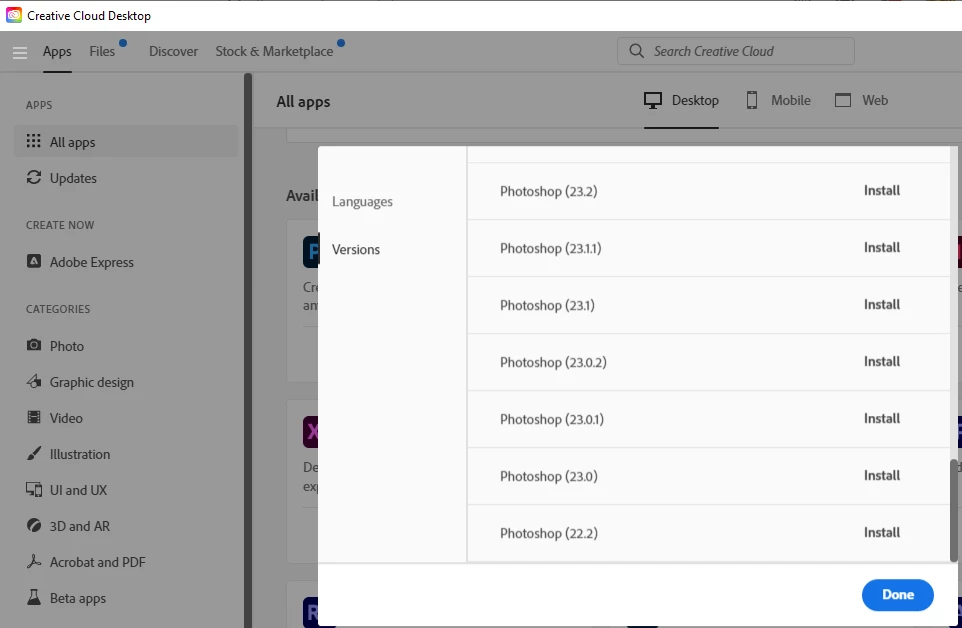Viewport: 962px width, 628px height.
Task: Switch to the Apps tab
Action: point(57,52)
